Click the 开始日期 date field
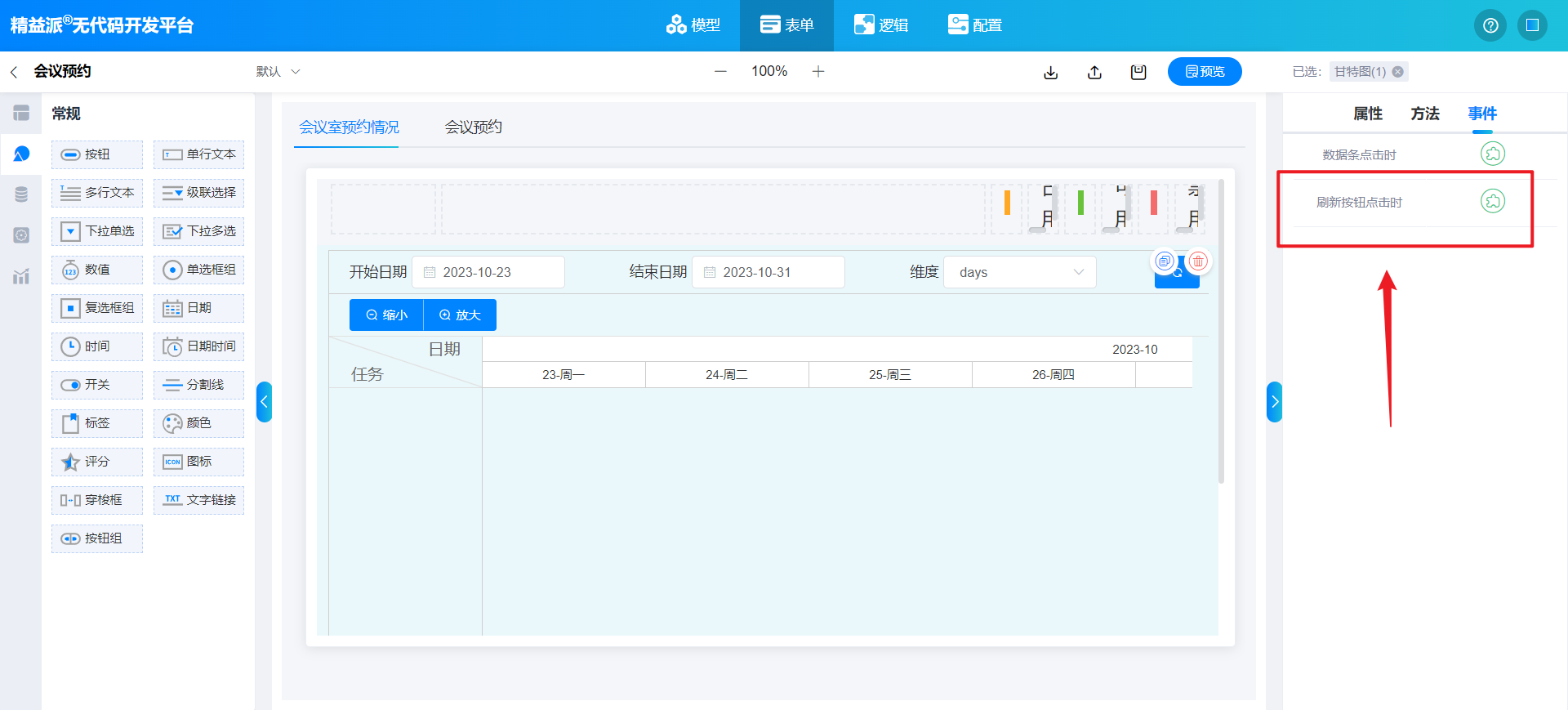The width and height of the screenshot is (1568, 710). 488,272
